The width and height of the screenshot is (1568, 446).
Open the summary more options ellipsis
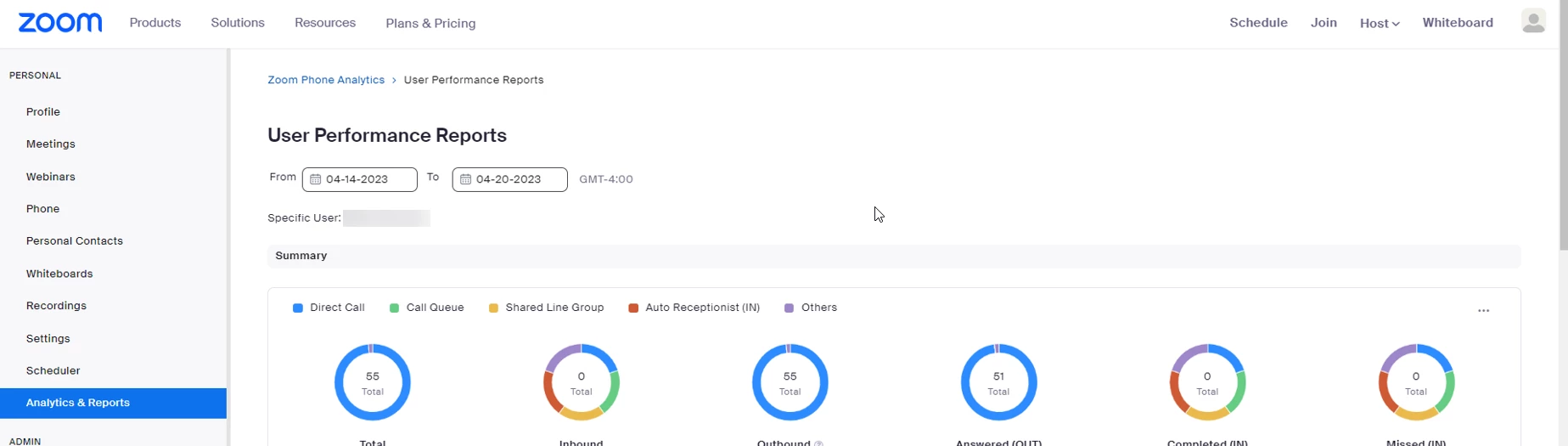[1483, 311]
